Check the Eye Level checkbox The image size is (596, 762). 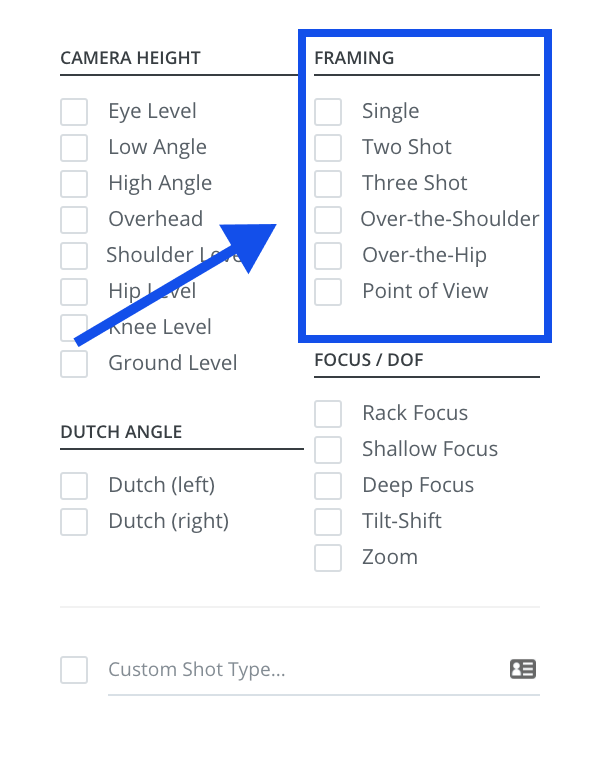[x=74, y=112]
